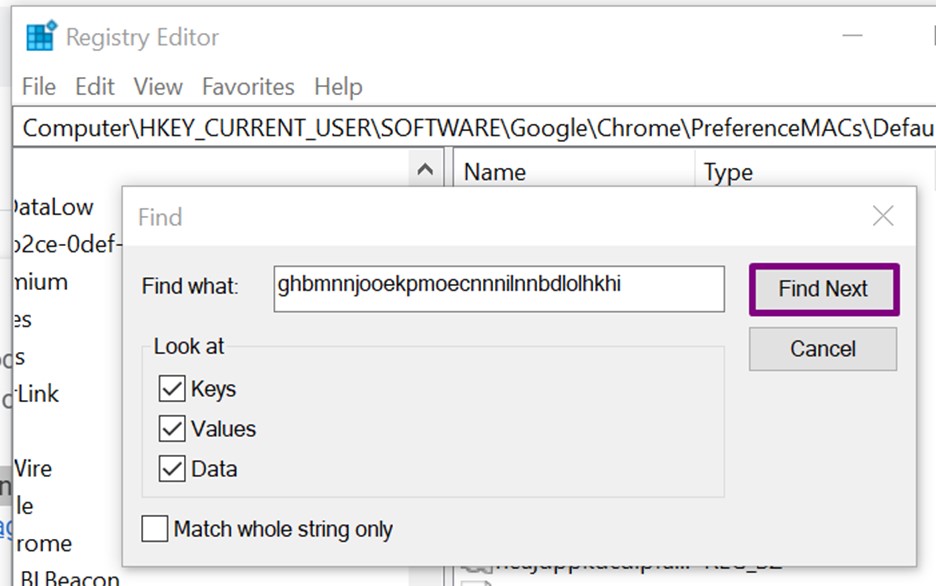Close the Find dialog with X
Viewport: 936px width, 586px height.
click(882, 216)
